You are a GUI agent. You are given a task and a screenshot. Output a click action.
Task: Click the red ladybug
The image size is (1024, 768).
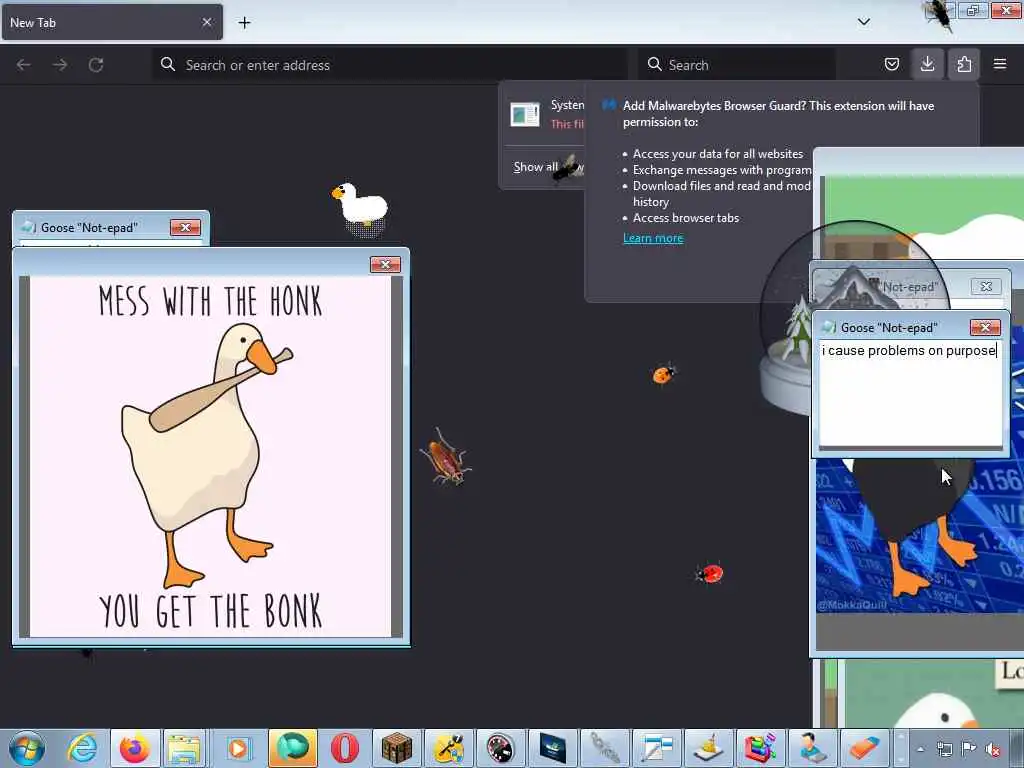coord(710,573)
